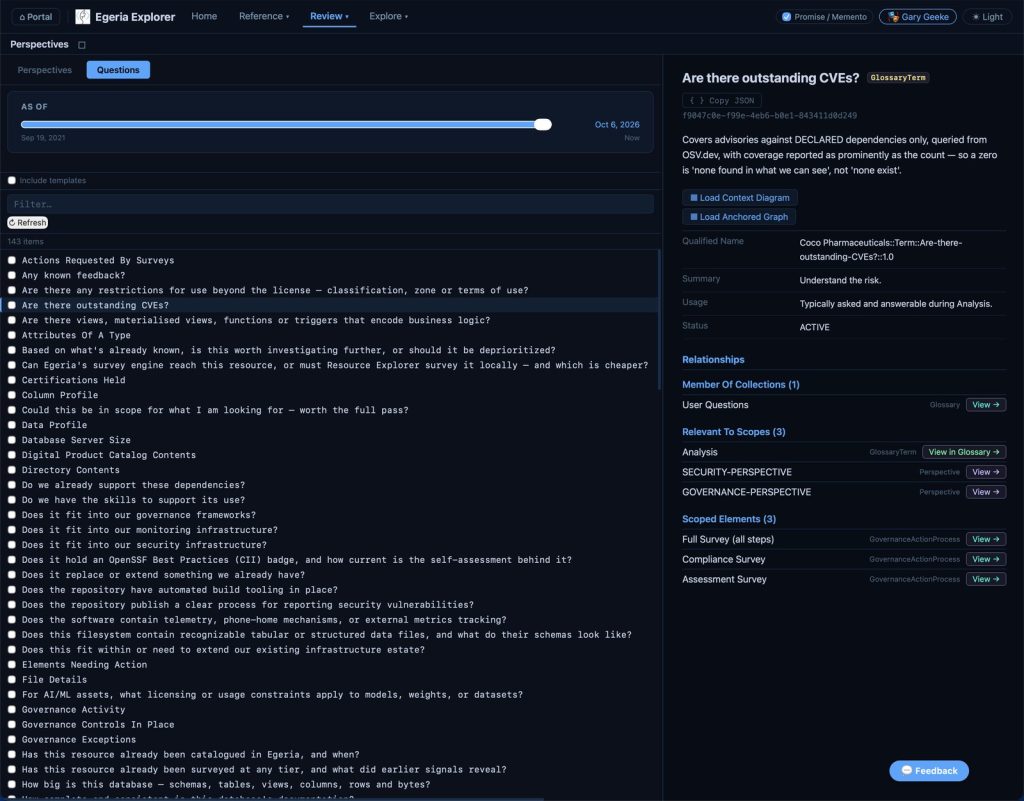Click the Filter input field

[330, 204]
